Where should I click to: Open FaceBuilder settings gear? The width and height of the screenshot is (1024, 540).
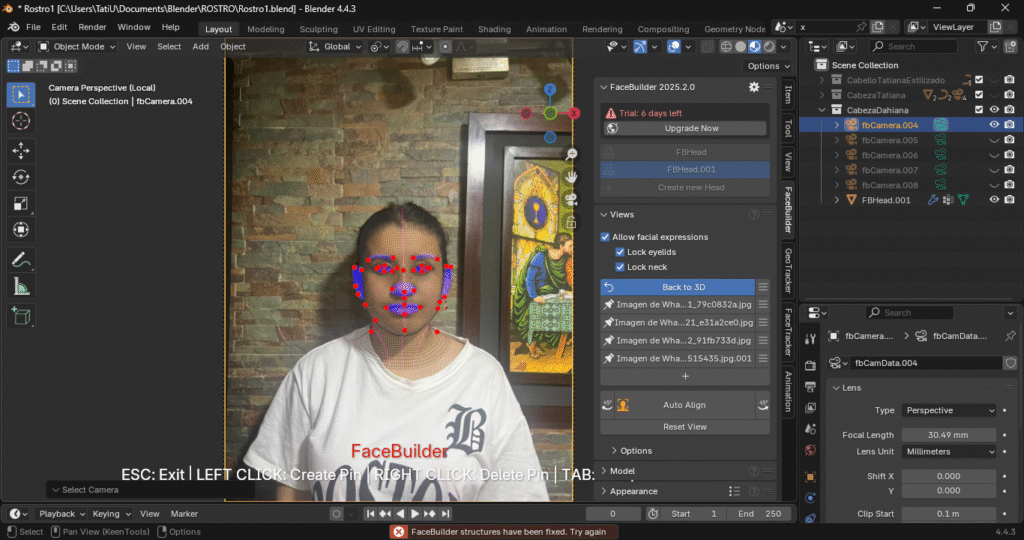(754, 88)
